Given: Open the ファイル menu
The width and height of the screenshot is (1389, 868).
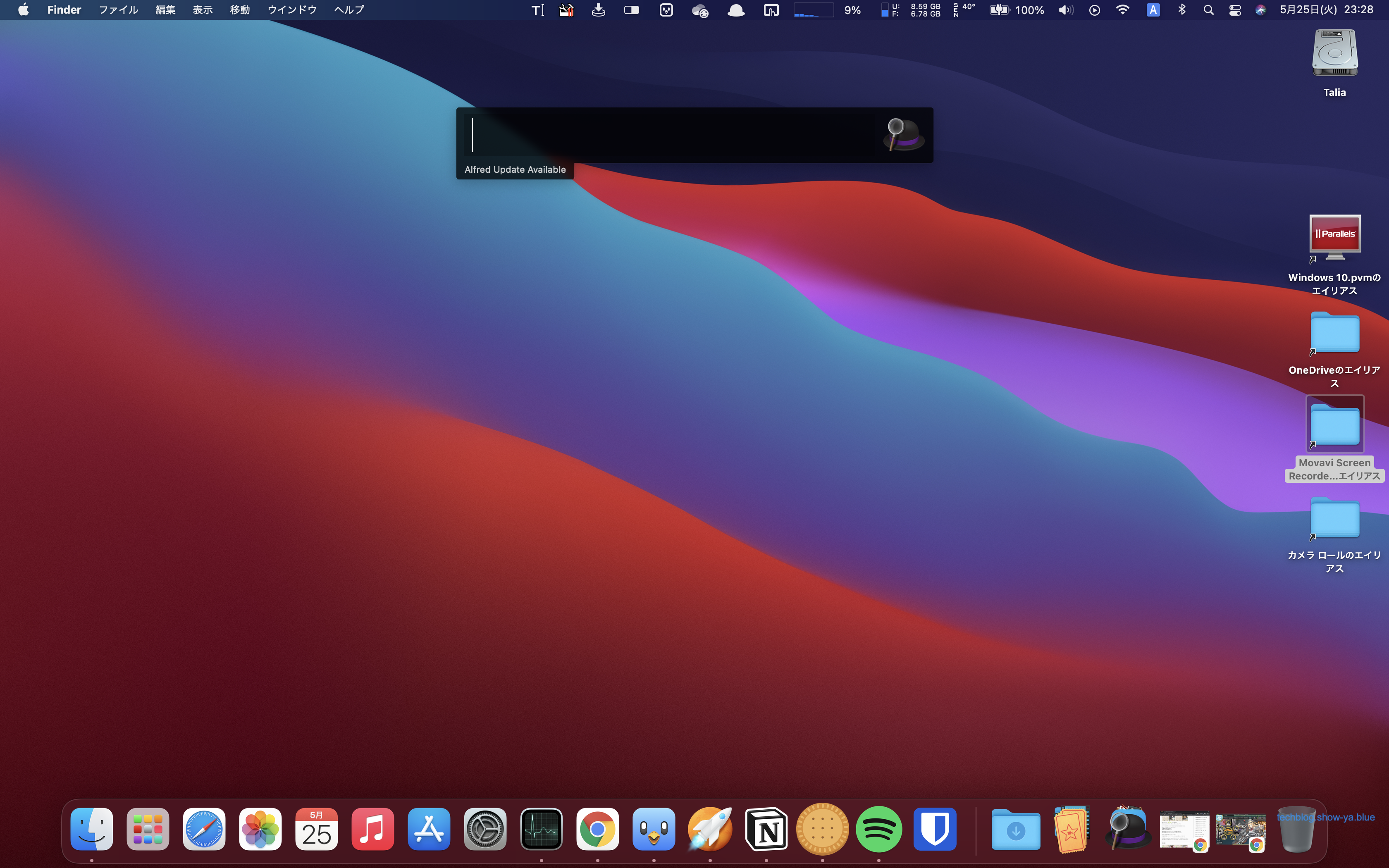Looking at the screenshot, I should [118, 10].
